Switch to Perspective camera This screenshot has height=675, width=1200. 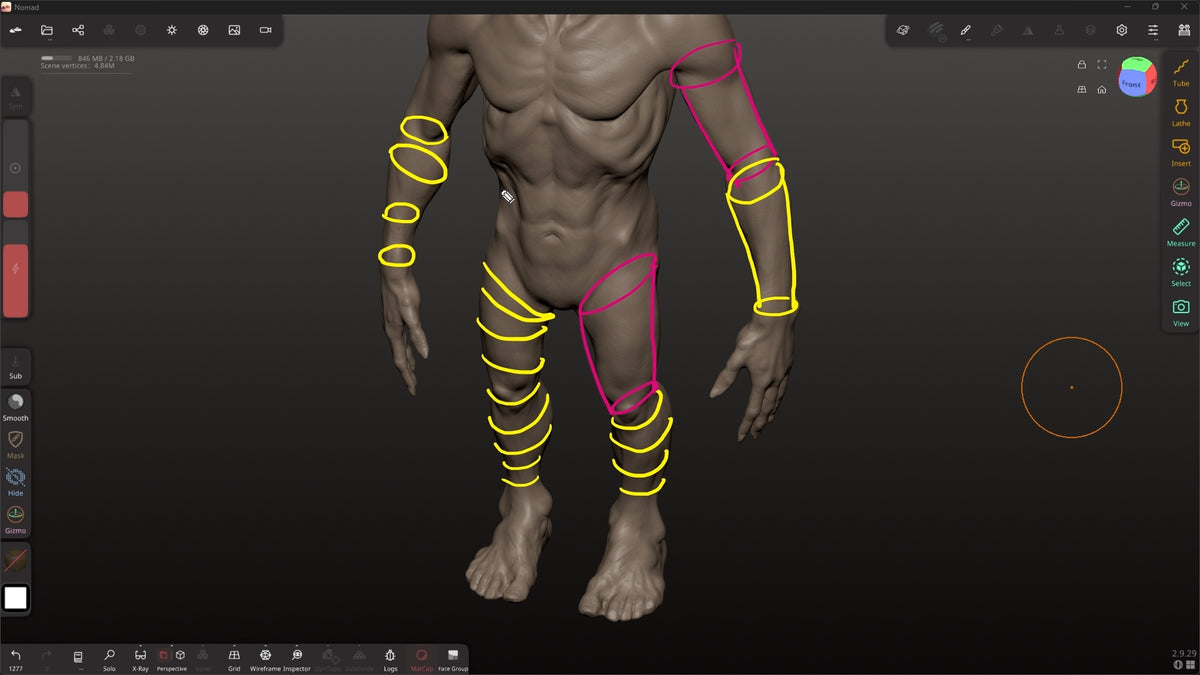click(164, 655)
